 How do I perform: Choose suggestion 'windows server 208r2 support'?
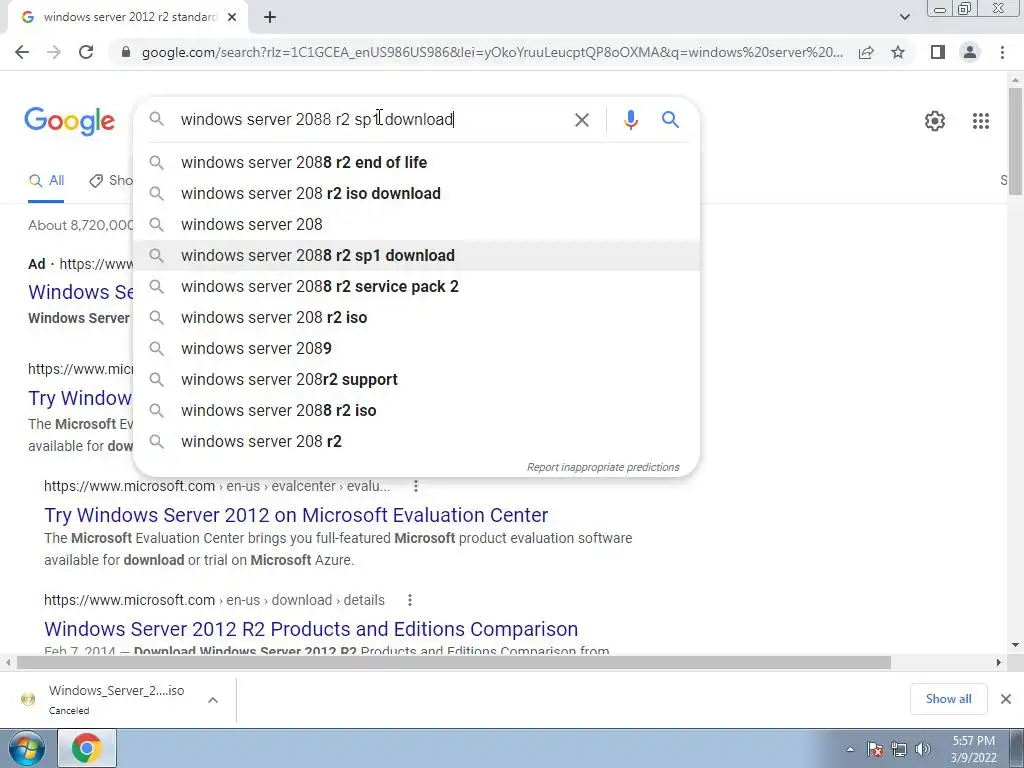[x=416, y=379]
